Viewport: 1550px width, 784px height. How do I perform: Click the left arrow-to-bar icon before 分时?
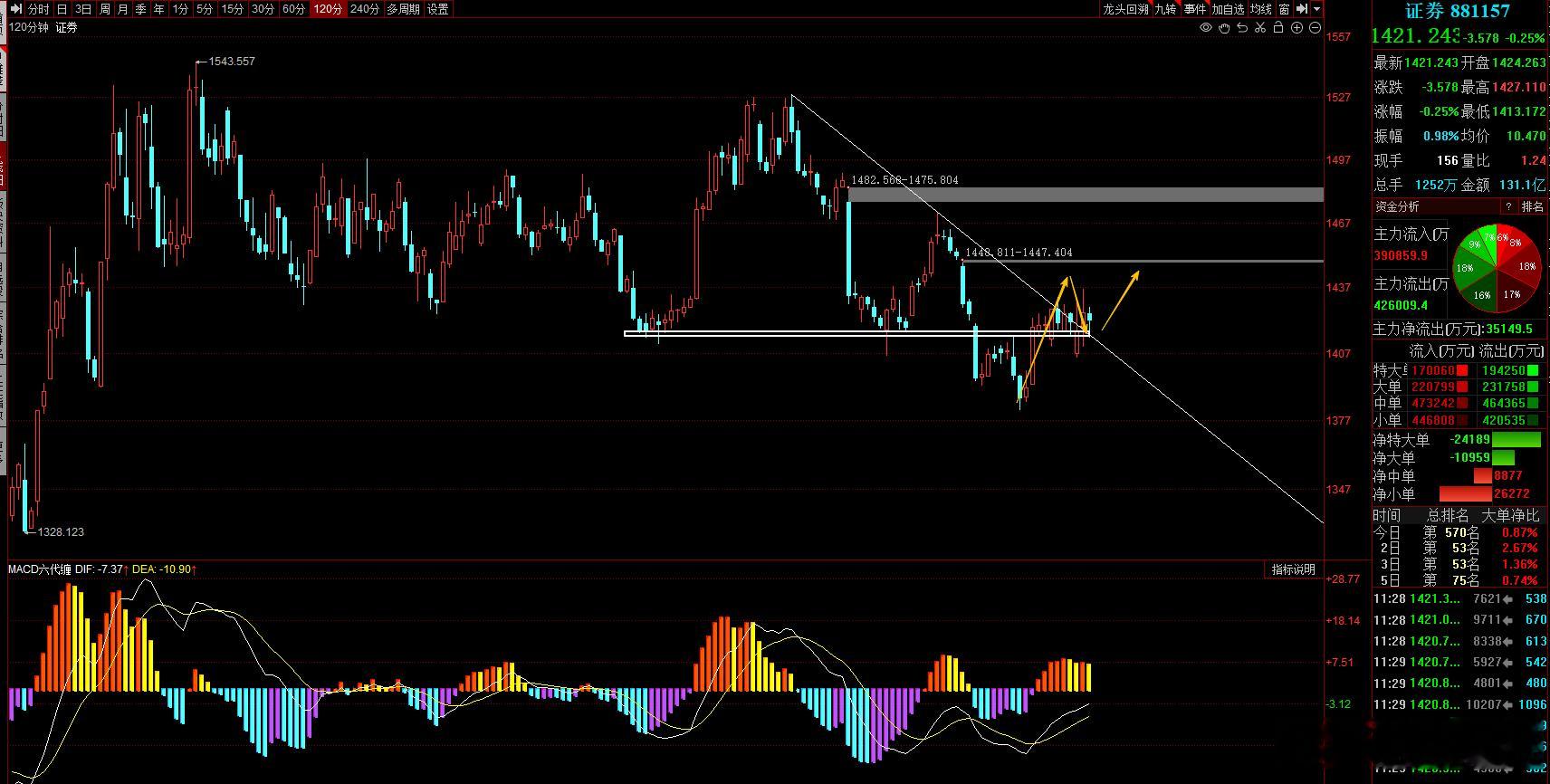pos(15,9)
